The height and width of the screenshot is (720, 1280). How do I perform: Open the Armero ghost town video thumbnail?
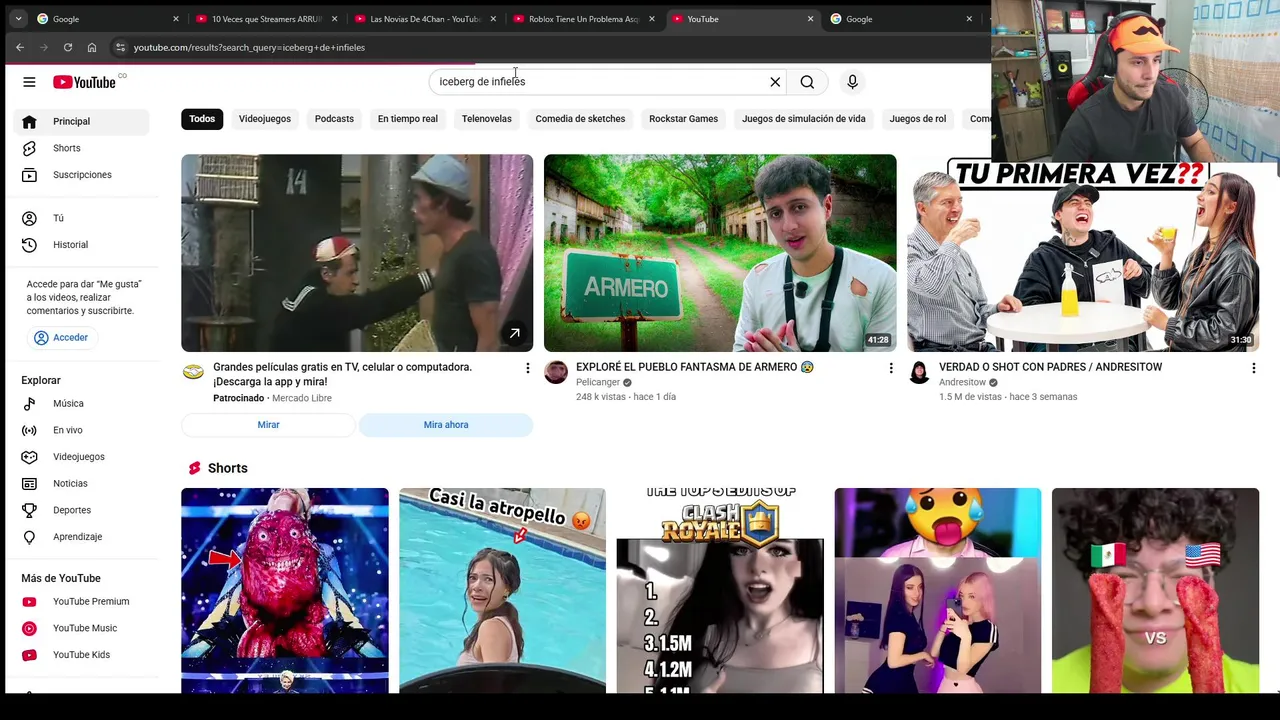click(x=720, y=253)
